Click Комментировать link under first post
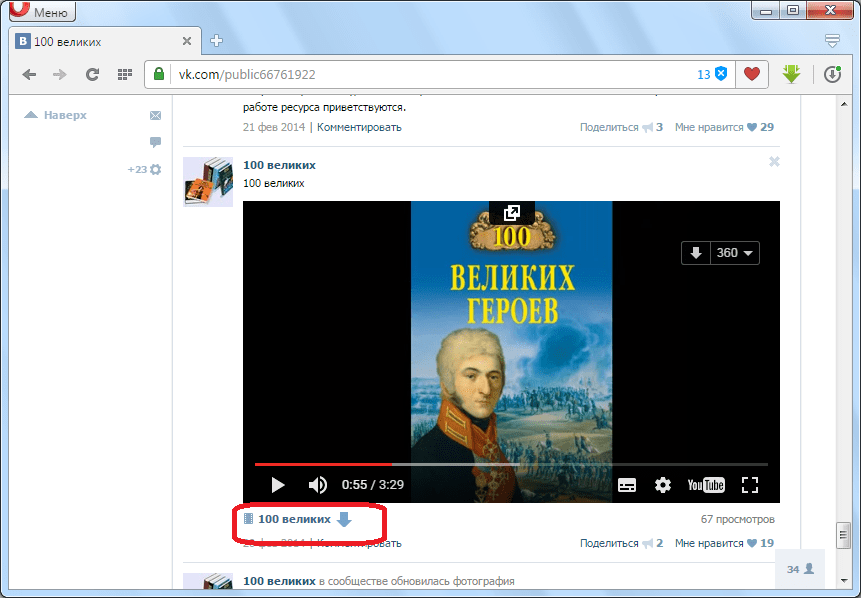The height and width of the screenshot is (598, 861). point(359,127)
